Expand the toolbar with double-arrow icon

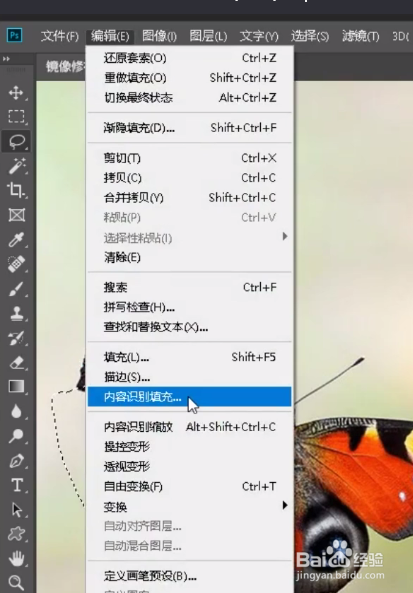pyautogui.click(x=6, y=59)
